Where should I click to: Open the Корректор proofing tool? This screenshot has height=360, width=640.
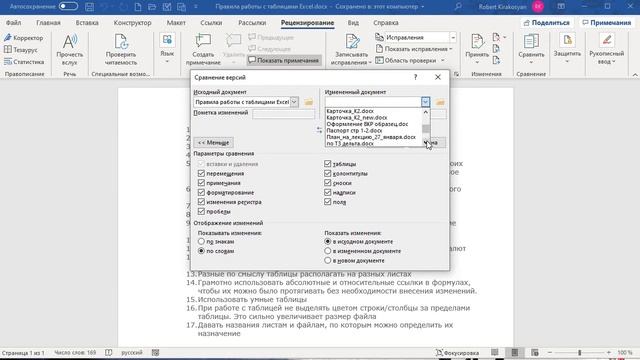coord(24,38)
